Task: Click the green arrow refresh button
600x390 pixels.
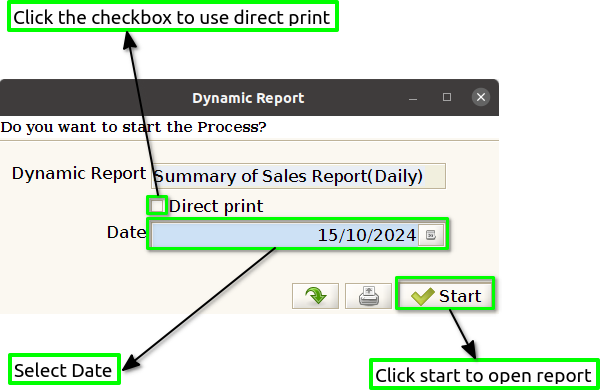Action: click(315, 296)
